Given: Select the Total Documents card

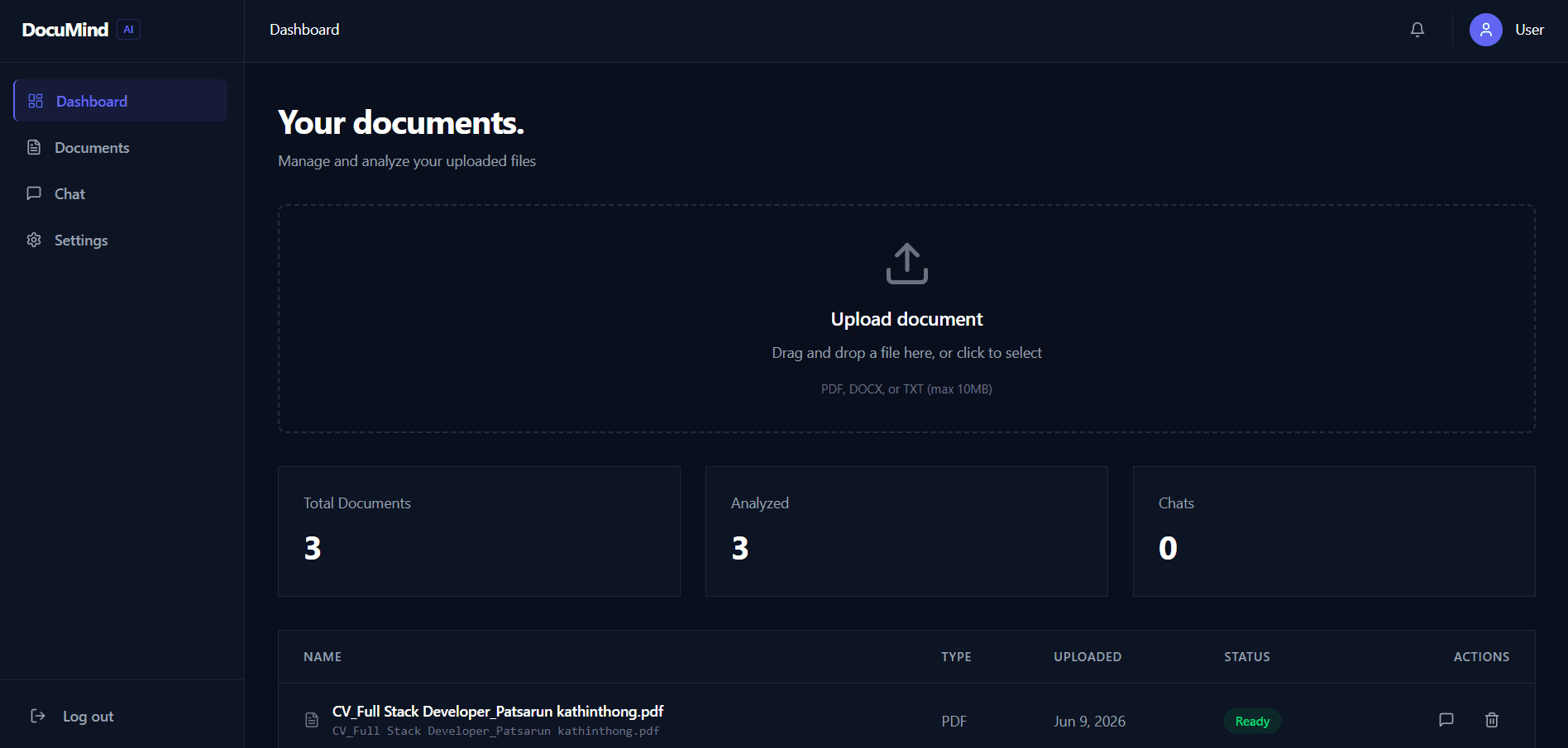Looking at the screenshot, I should 479,531.
